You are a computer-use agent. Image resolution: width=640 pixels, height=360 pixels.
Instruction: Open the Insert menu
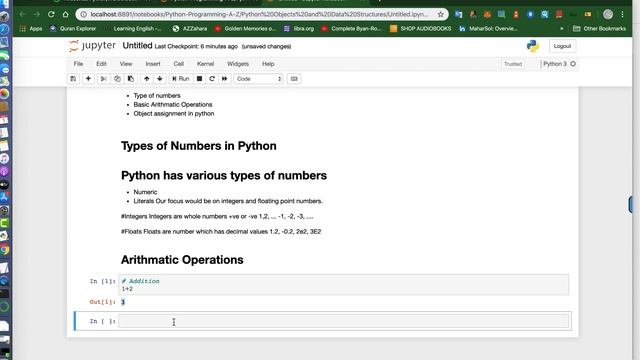point(153,64)
